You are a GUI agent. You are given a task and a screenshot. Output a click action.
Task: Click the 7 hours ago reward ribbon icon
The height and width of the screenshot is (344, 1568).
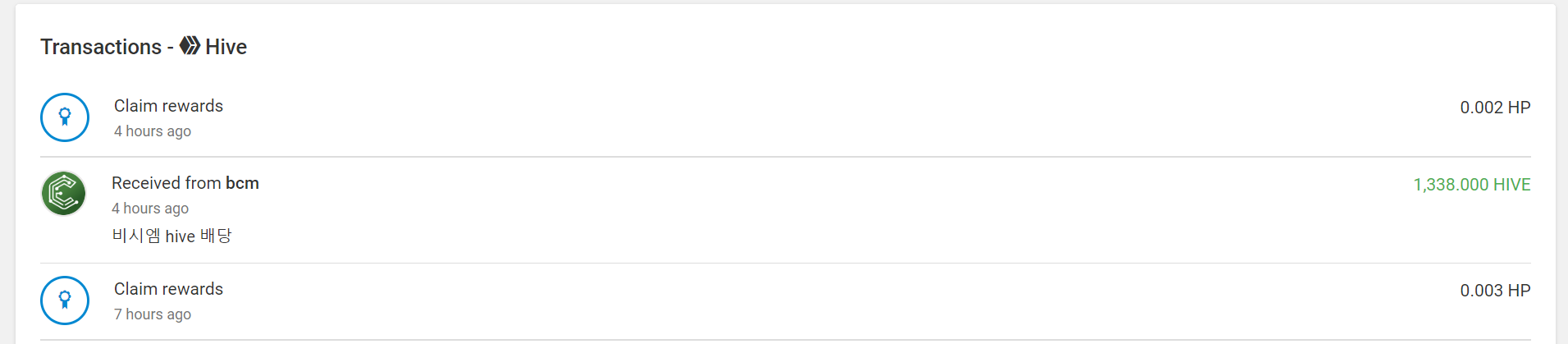[x=65, y=300]
